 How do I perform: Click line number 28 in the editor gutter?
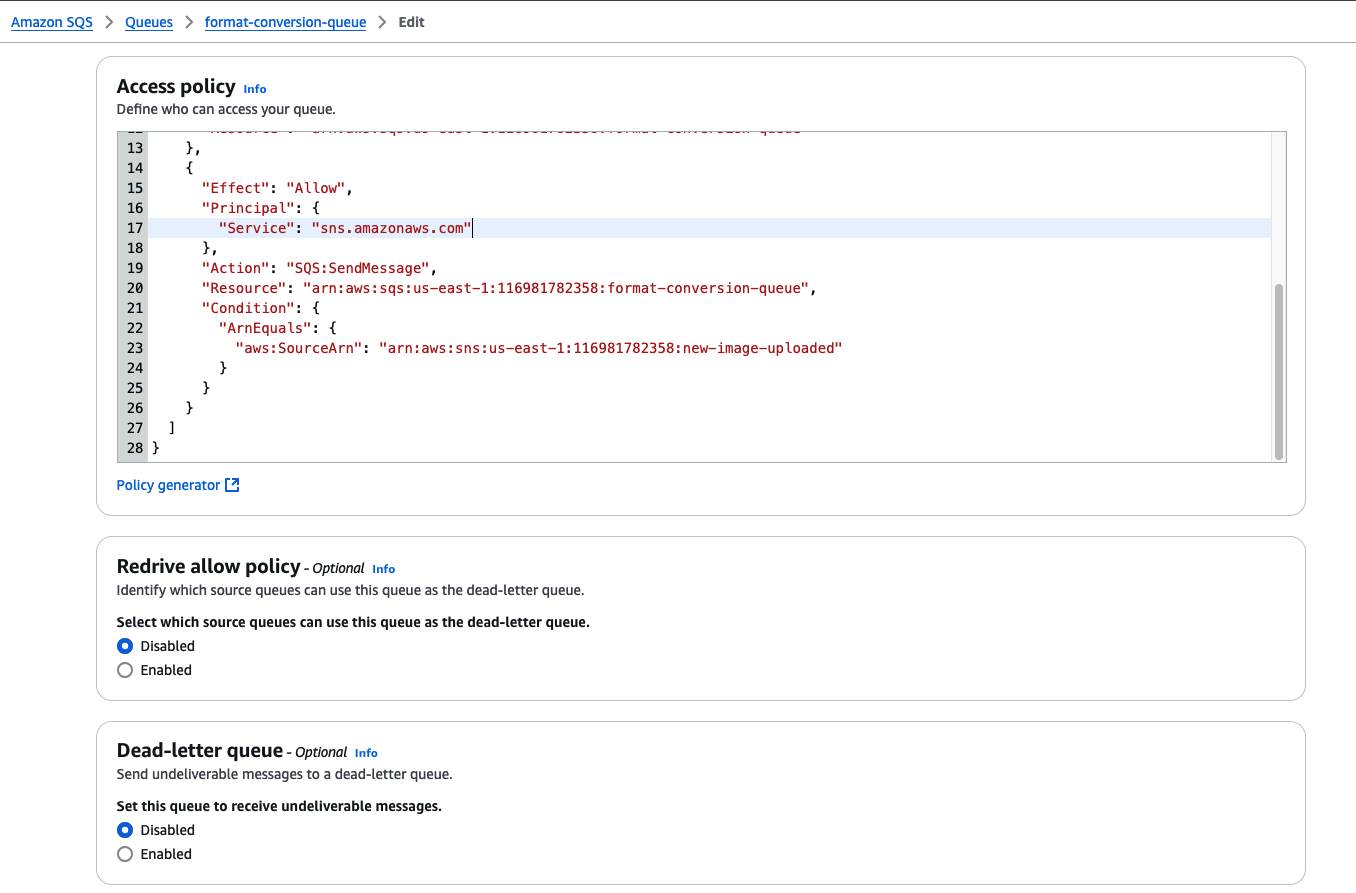click(x=134, y=448)
